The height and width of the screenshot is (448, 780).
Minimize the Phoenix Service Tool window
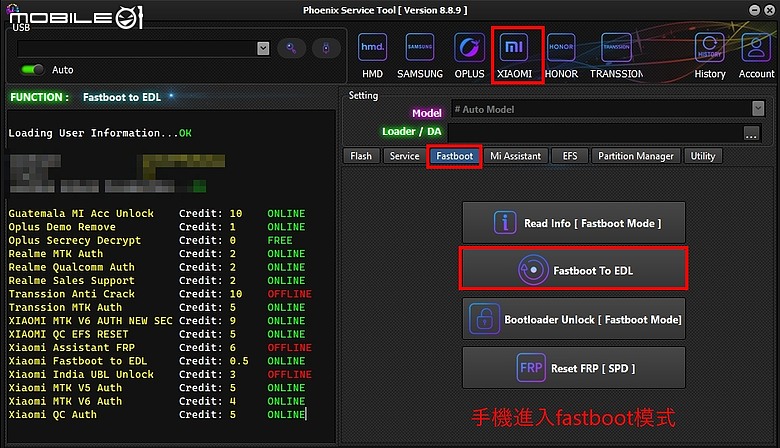[755, 10]
